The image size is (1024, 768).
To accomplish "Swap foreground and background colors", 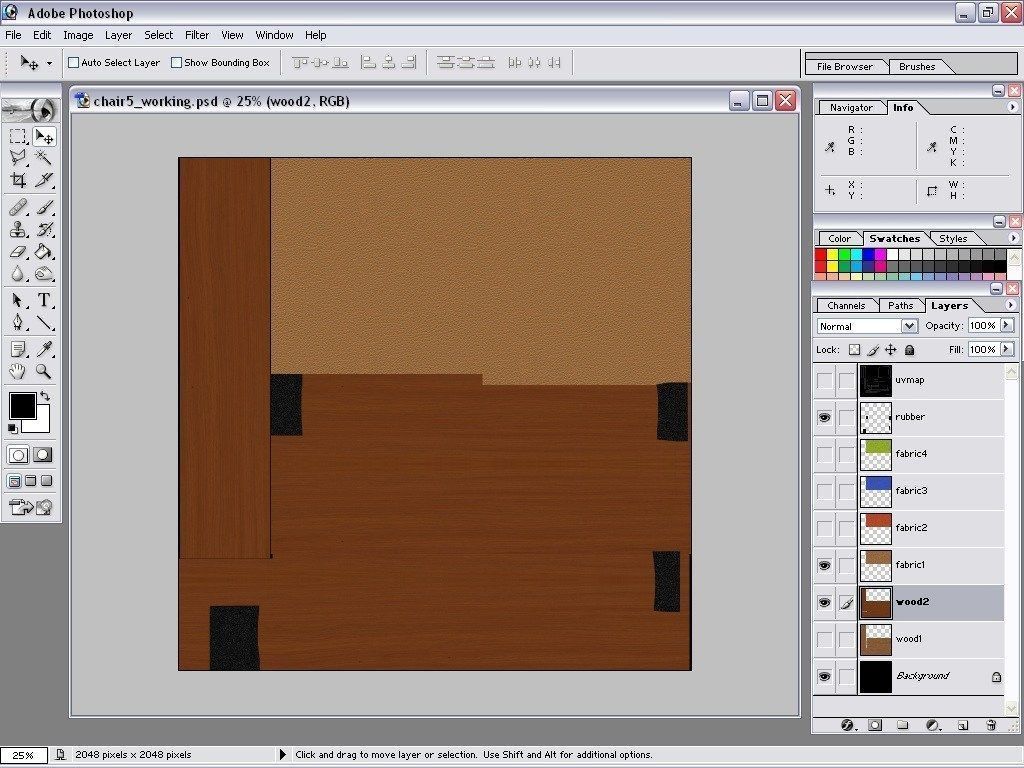I will (44, 396).
